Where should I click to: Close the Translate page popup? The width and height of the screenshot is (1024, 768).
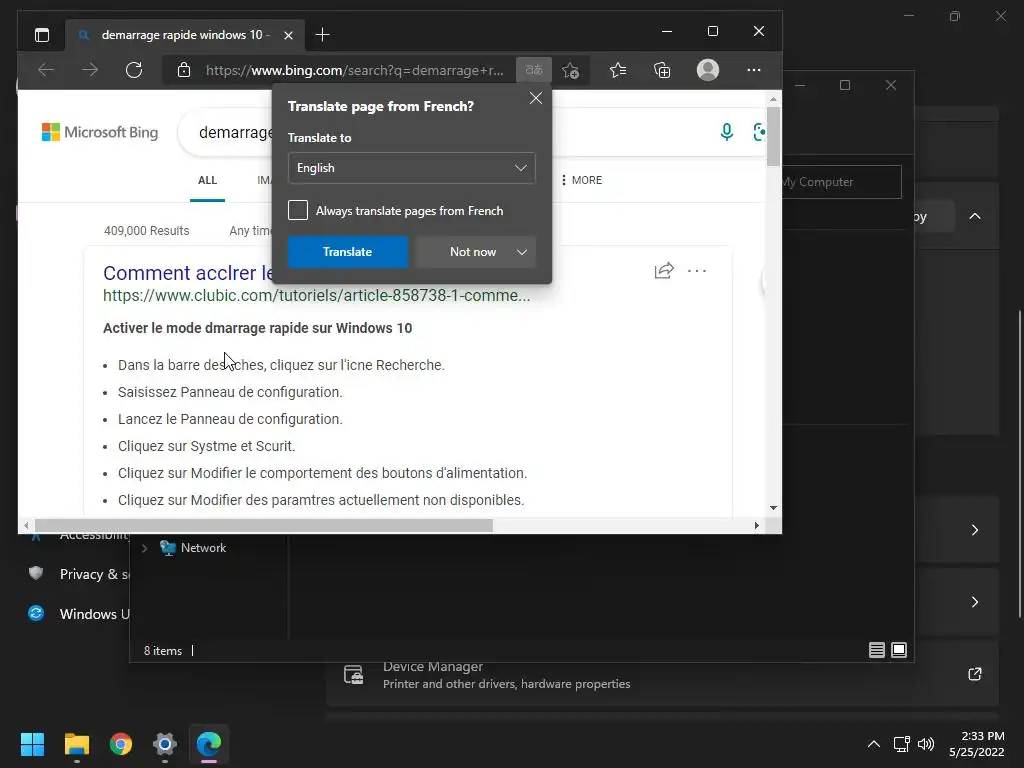[x=536, y=98]
